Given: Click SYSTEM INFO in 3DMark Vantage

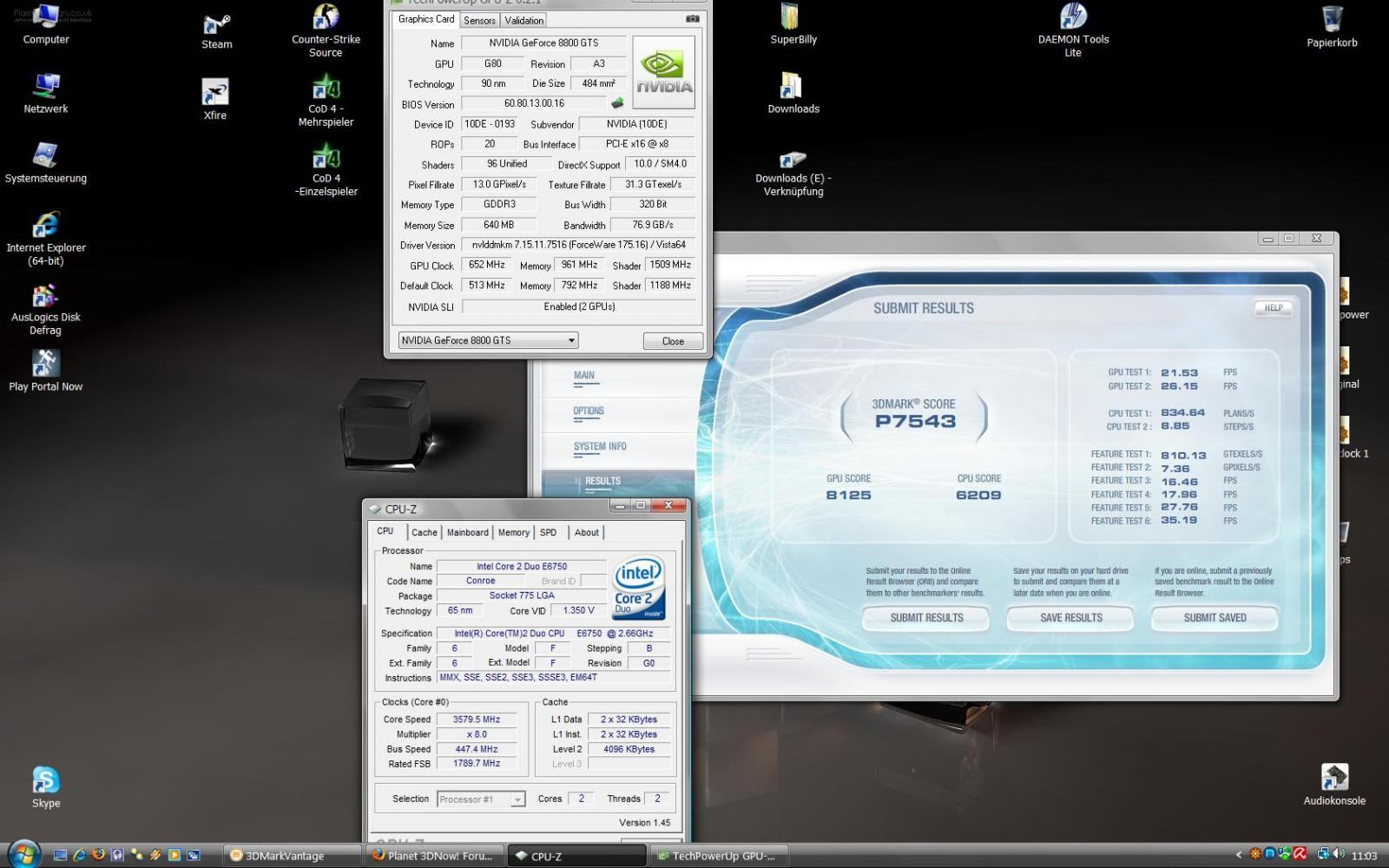Looking at the screenshot, I should coord(599,446).
